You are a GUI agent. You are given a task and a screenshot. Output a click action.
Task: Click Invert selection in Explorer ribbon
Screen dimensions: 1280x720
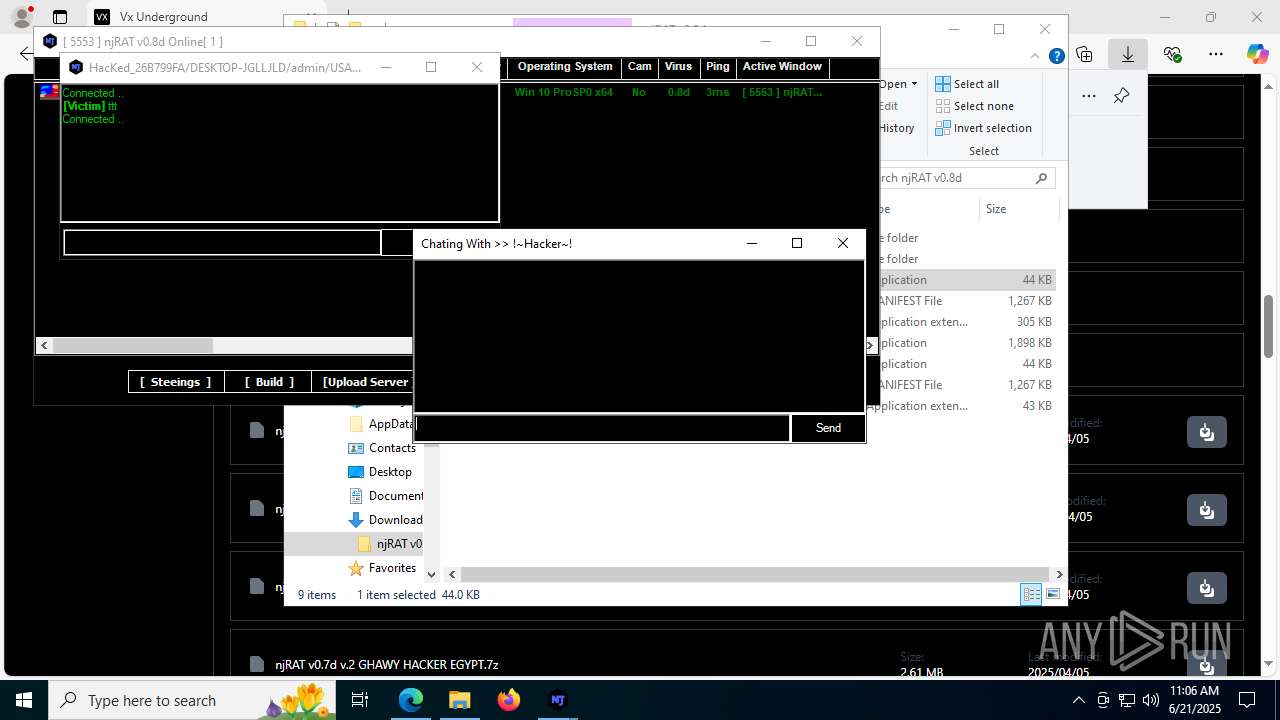(x=983, y=128)
